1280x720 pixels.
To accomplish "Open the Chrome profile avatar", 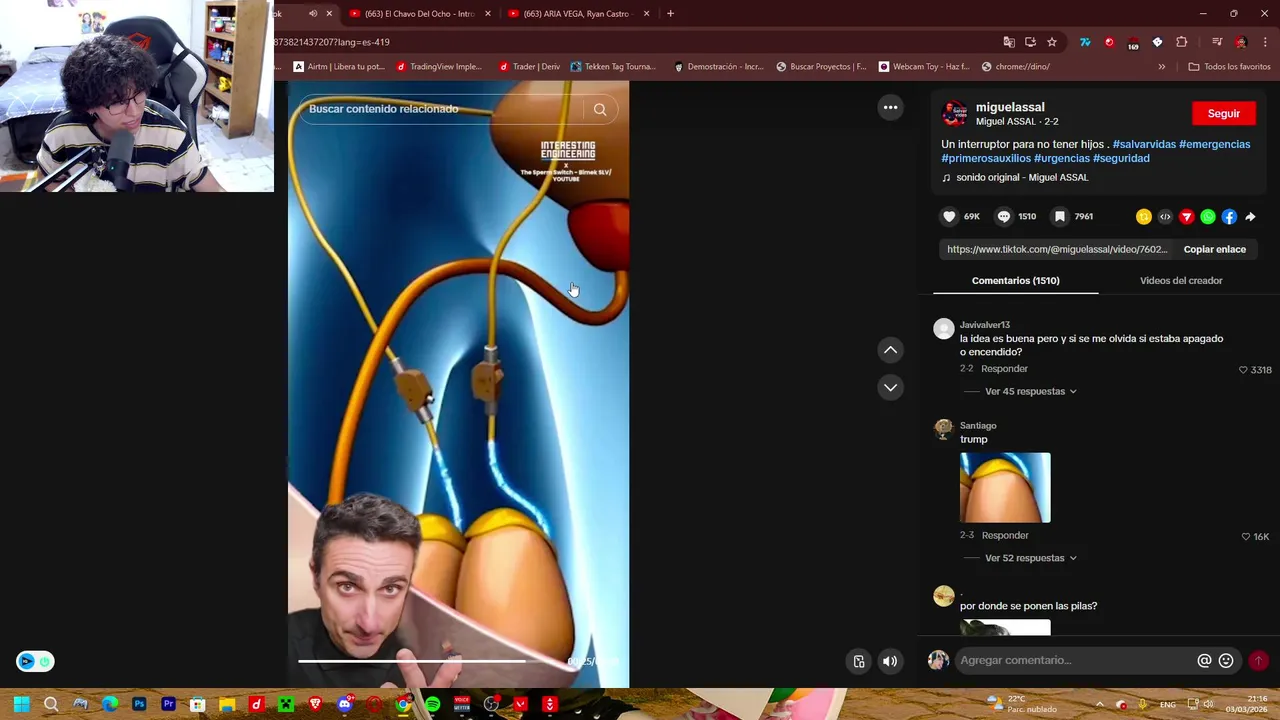I will pos(1241,42).
